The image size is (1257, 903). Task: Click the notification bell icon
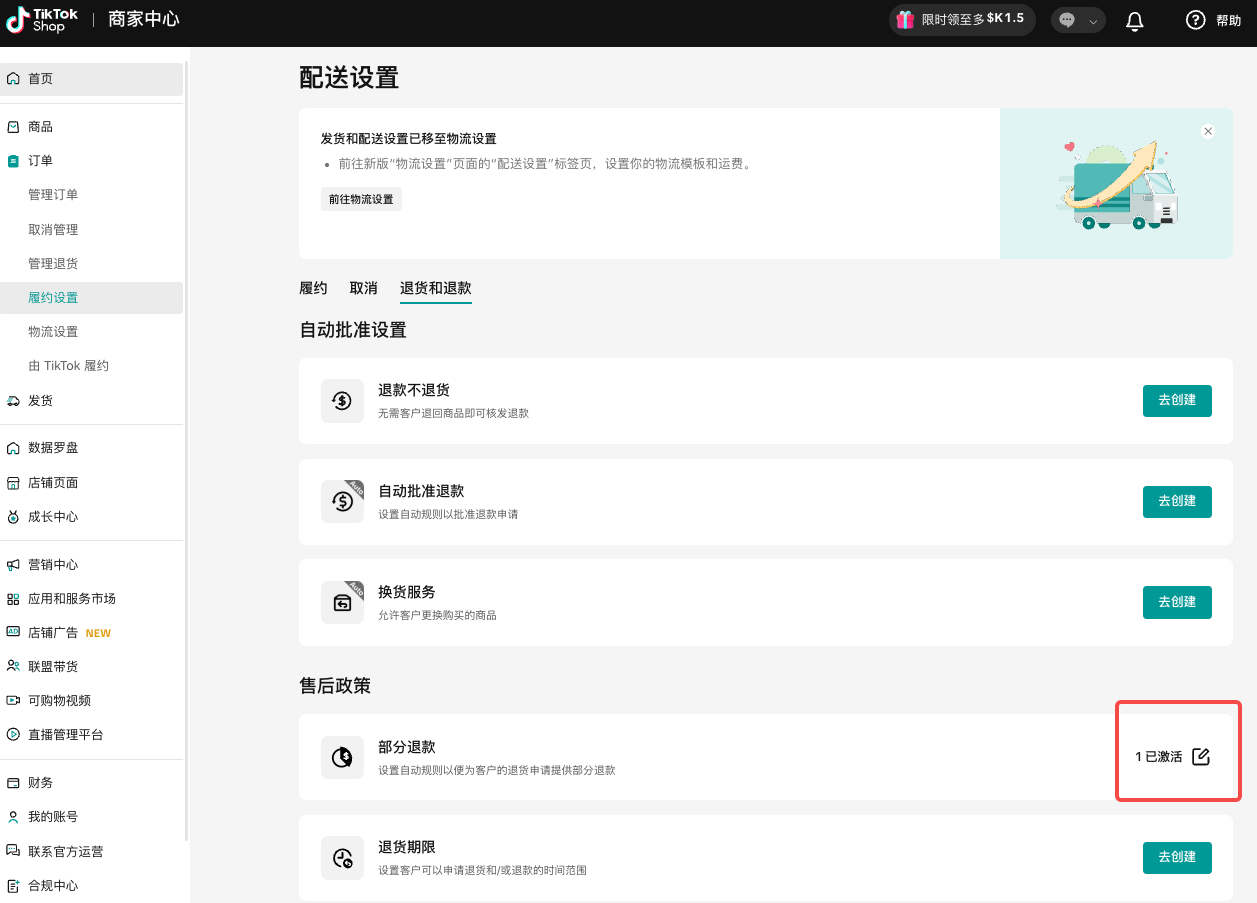pyautogui.click(x=1135, y=21)
